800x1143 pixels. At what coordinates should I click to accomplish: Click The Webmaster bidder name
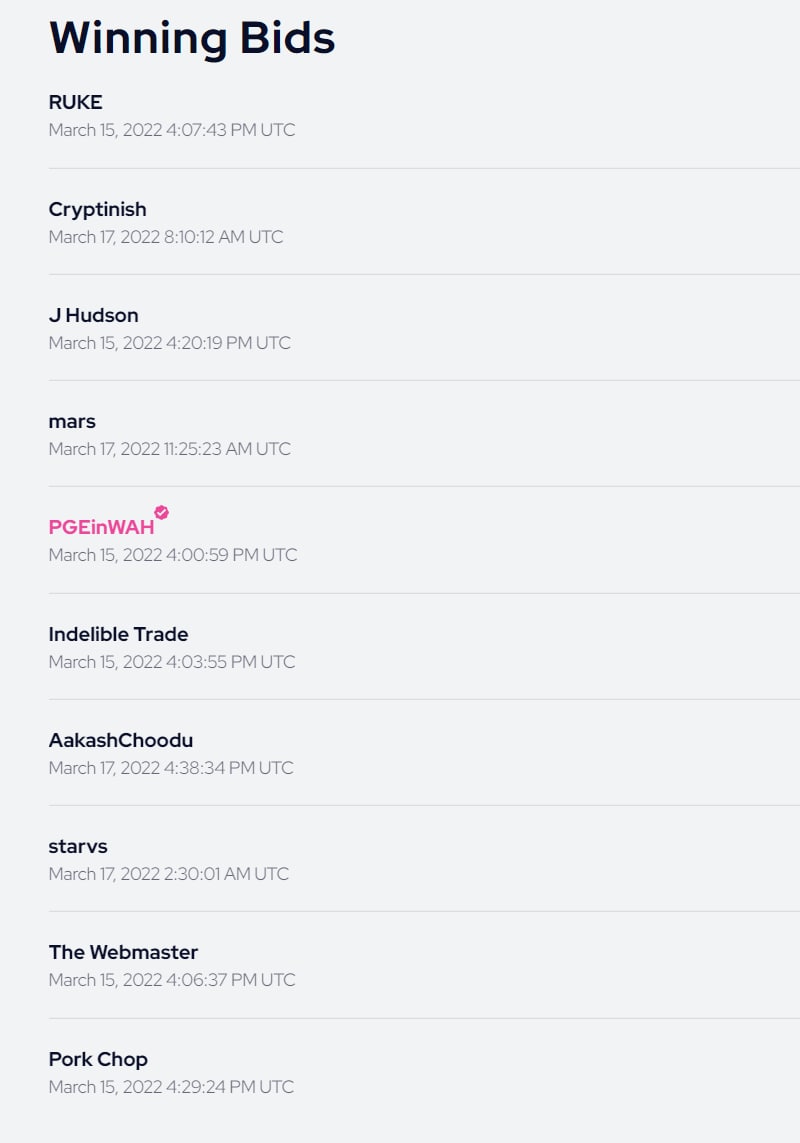coord(123,952)
